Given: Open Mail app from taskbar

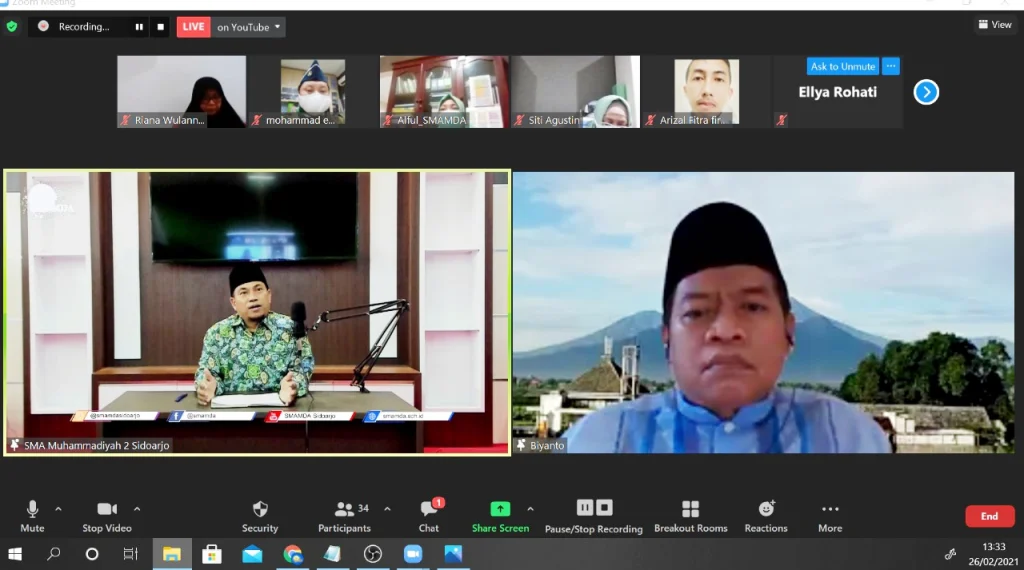Looking at the screenshot, I should (x=252, y=554).
